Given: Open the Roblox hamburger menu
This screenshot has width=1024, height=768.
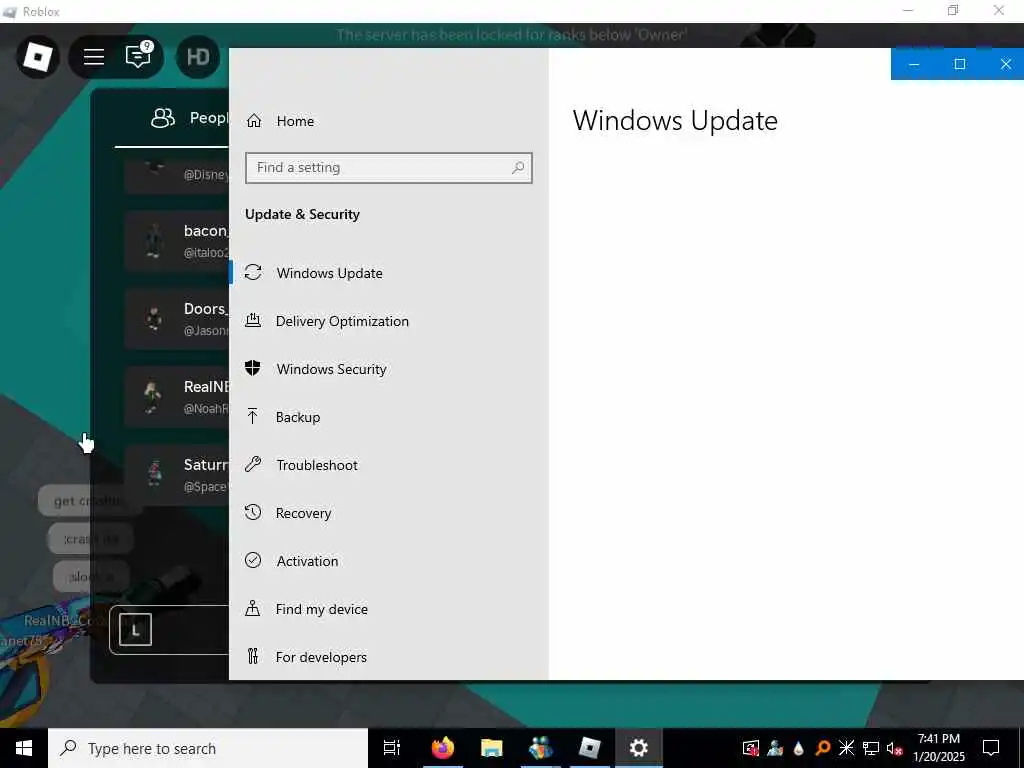Looking at the screenshot, I should pos(94,57).
